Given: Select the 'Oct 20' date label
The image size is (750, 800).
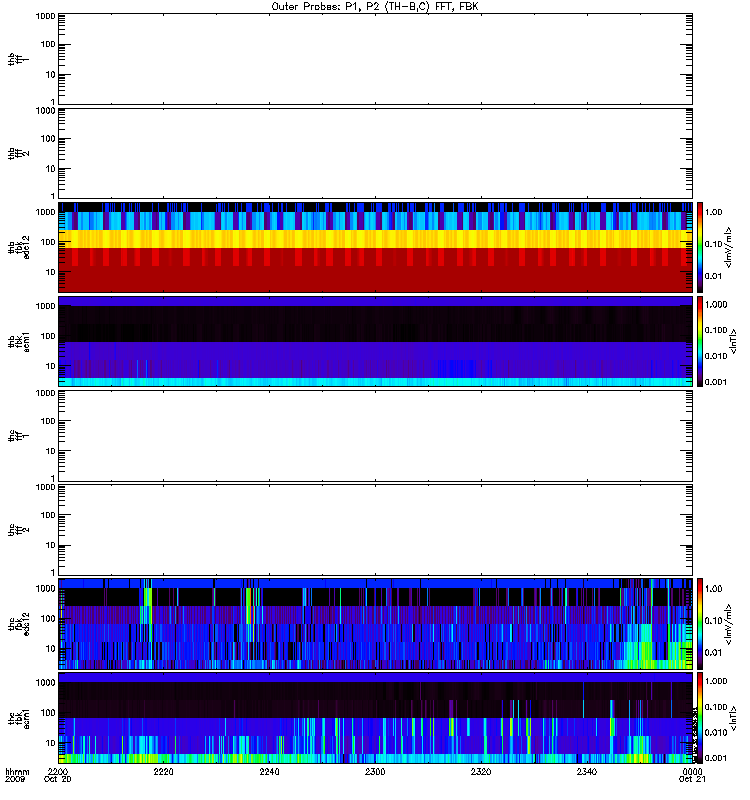Looking at the screenshot, I should (x=58, y=779).
